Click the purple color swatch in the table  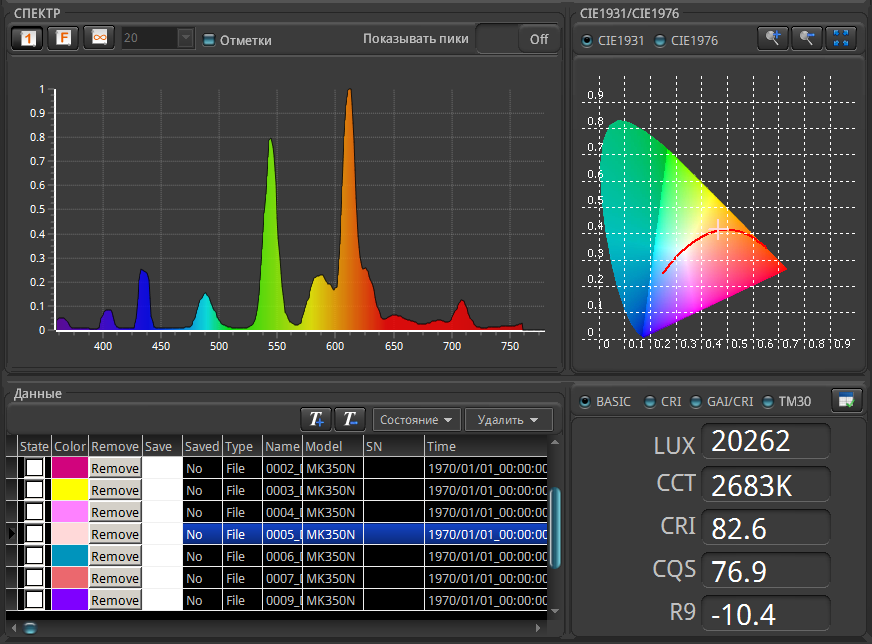pos(69,600)
